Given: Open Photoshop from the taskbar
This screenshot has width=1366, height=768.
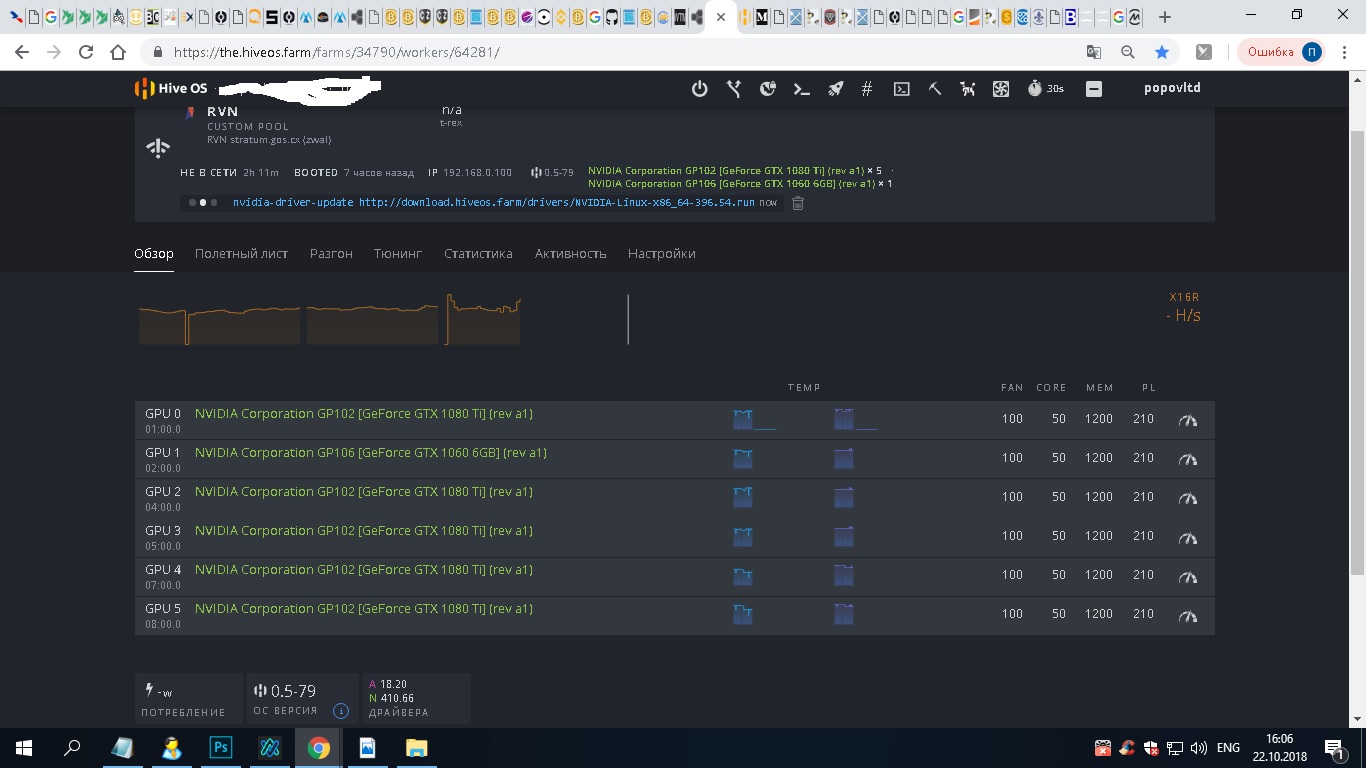Looking at the screenshot, I should 220,748.
